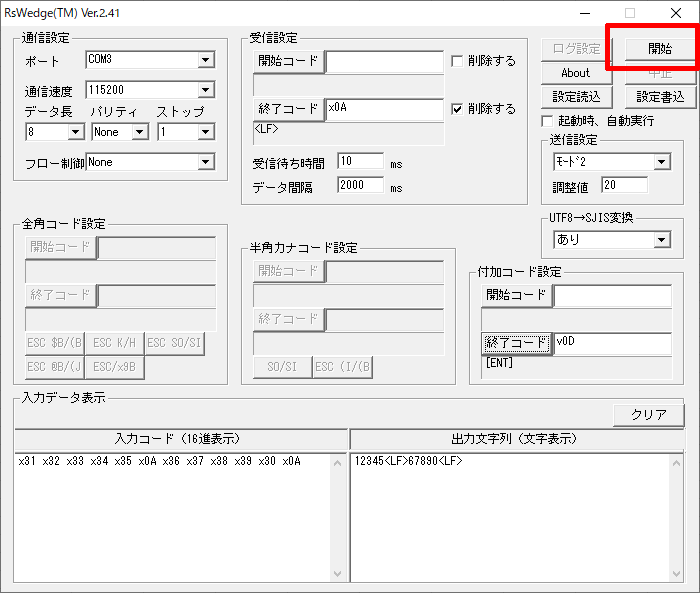Click the x0D additional end code field
This screenshot has width=700, height=593.
tap(613, 344)
